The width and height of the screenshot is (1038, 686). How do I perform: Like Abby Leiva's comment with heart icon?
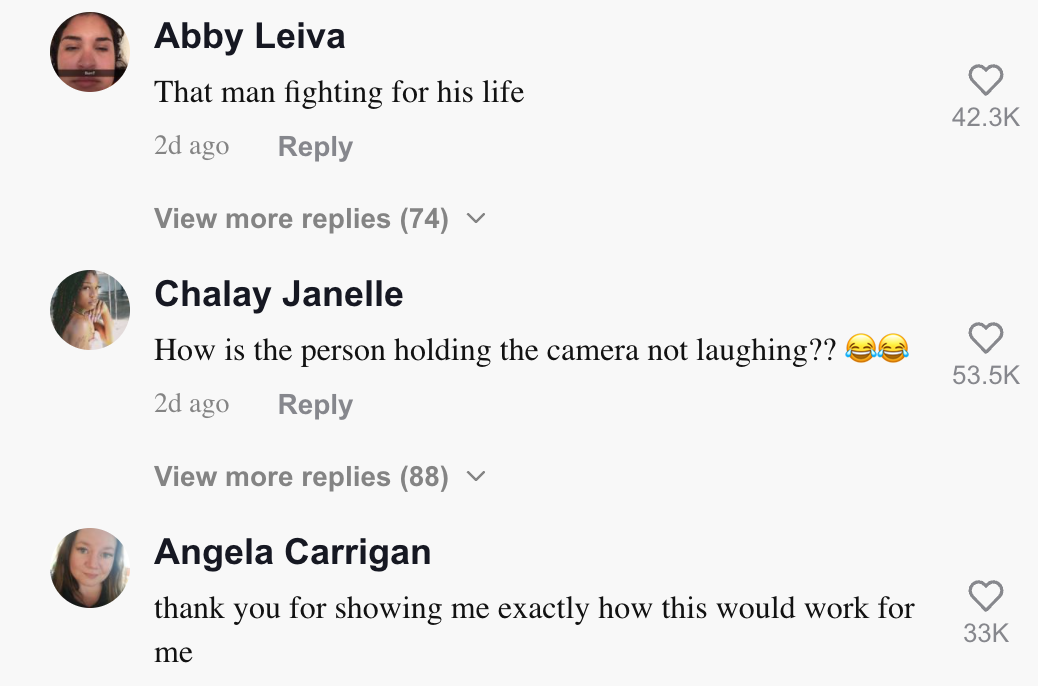pyautogui.click(x=986, y=81)
